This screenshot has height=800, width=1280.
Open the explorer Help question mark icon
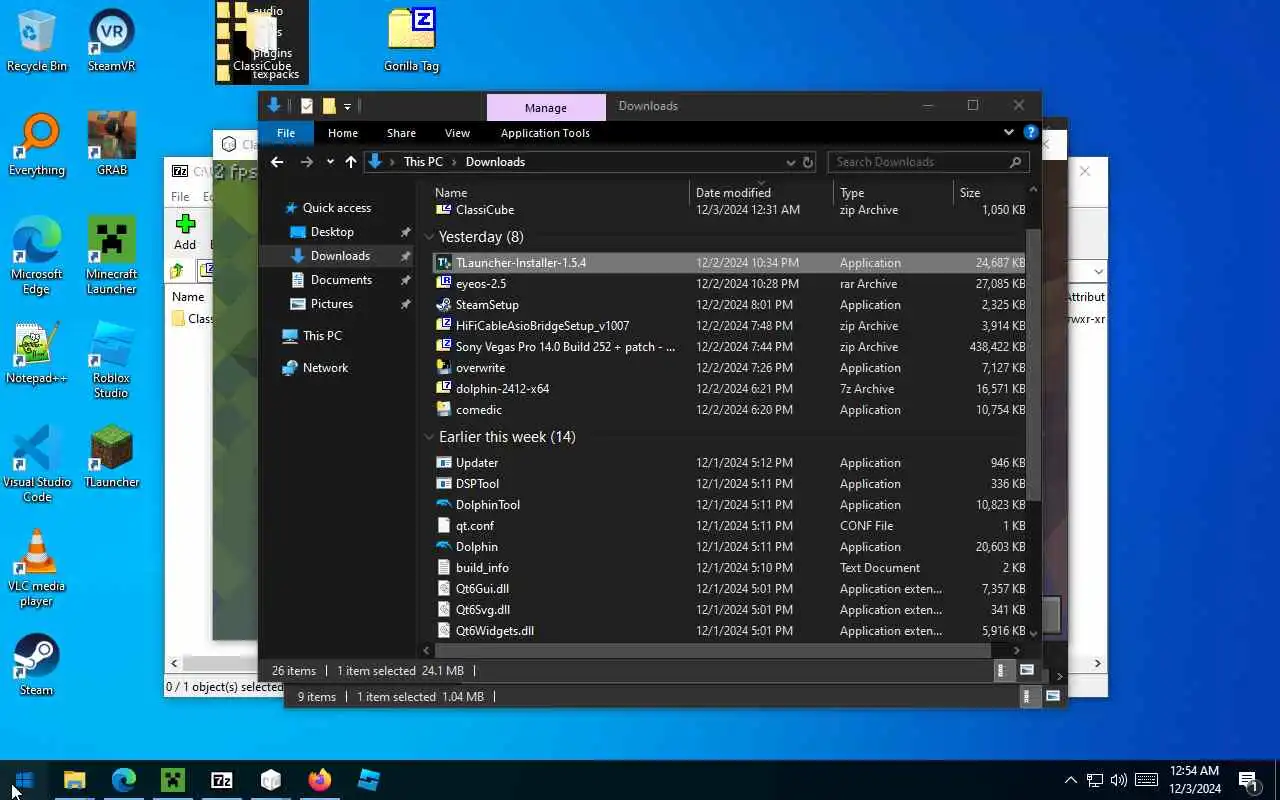(1031, 132)
